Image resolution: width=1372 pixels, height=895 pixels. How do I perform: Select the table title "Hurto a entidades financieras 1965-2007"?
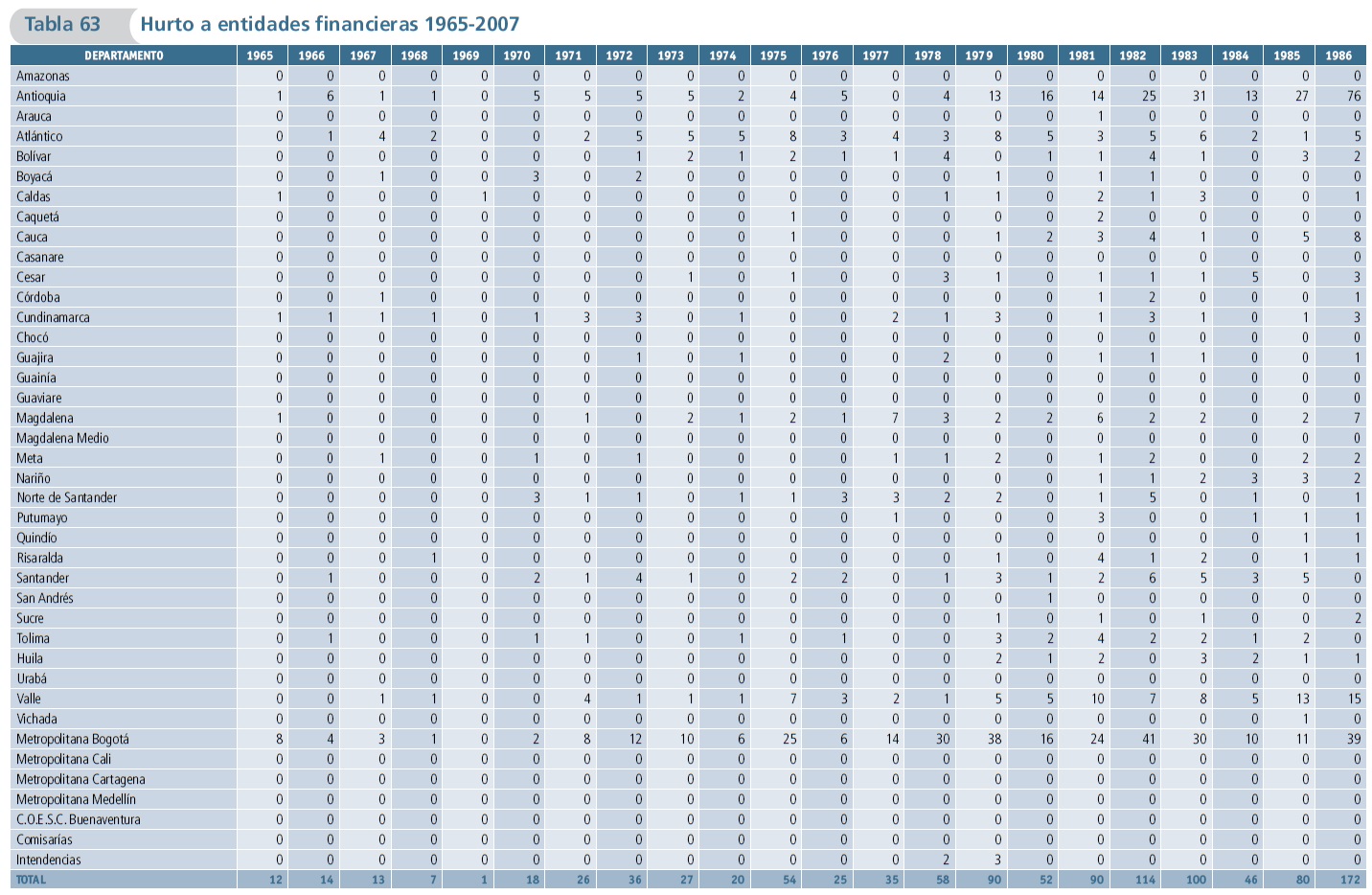(x=330, y=25)
